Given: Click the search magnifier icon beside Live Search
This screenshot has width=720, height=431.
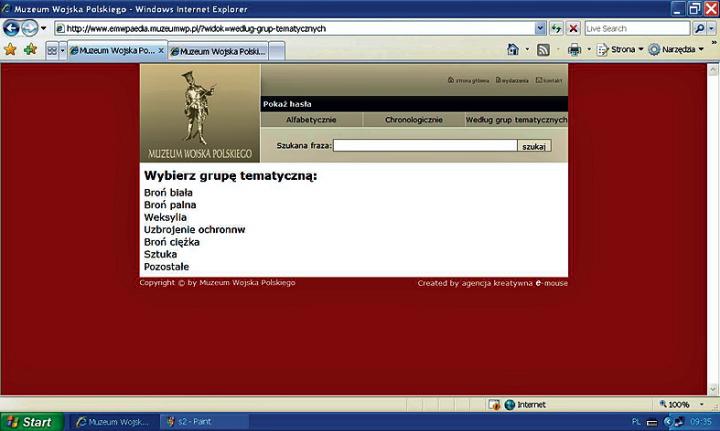Looking at the screenshot, I should coord(699,28).
